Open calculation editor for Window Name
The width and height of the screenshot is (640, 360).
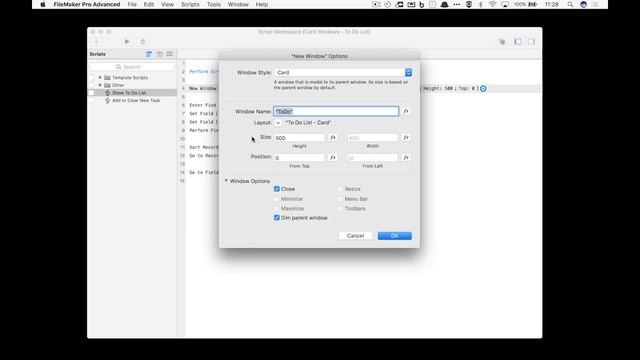pyautogui.click(x=406, y=111)
